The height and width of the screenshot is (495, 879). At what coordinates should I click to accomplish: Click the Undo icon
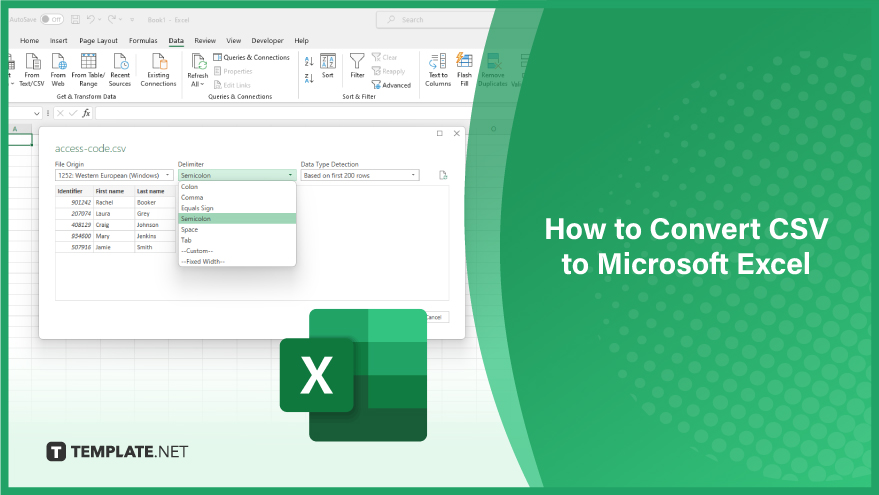tap(91, 20)
